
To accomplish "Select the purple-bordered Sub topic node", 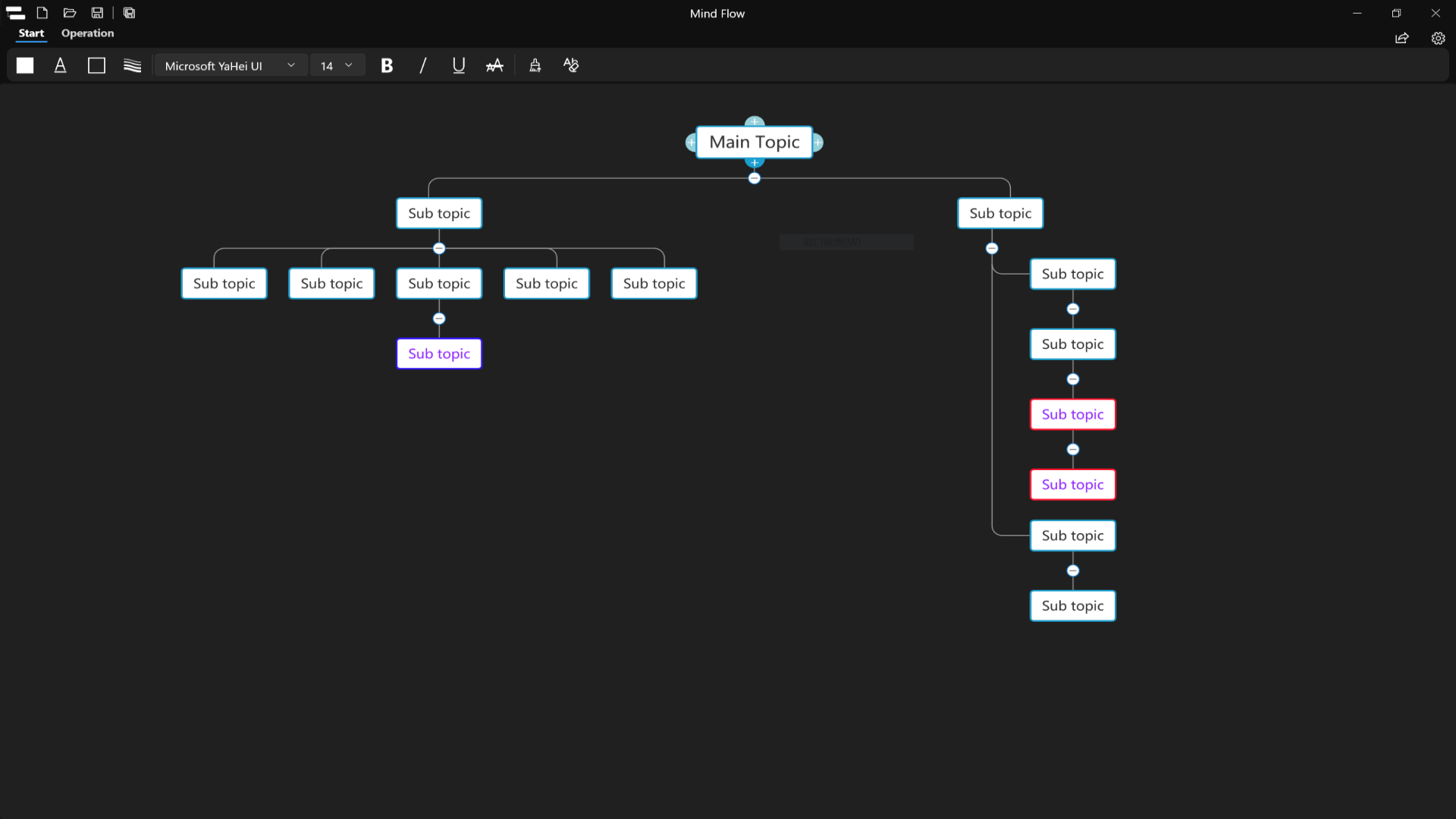I will [x=439, y=353].
